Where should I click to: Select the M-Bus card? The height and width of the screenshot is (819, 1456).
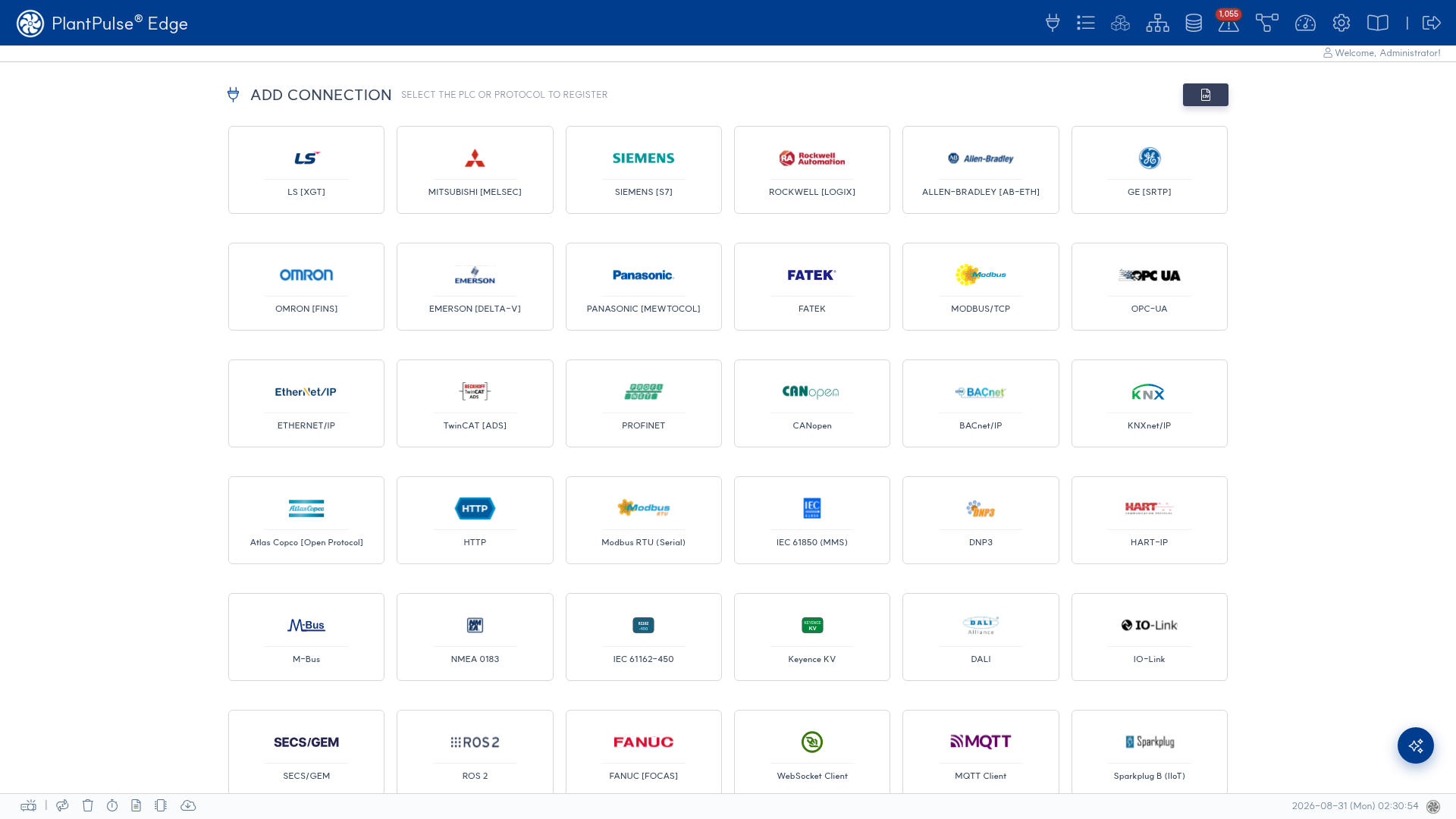[306, 637]
